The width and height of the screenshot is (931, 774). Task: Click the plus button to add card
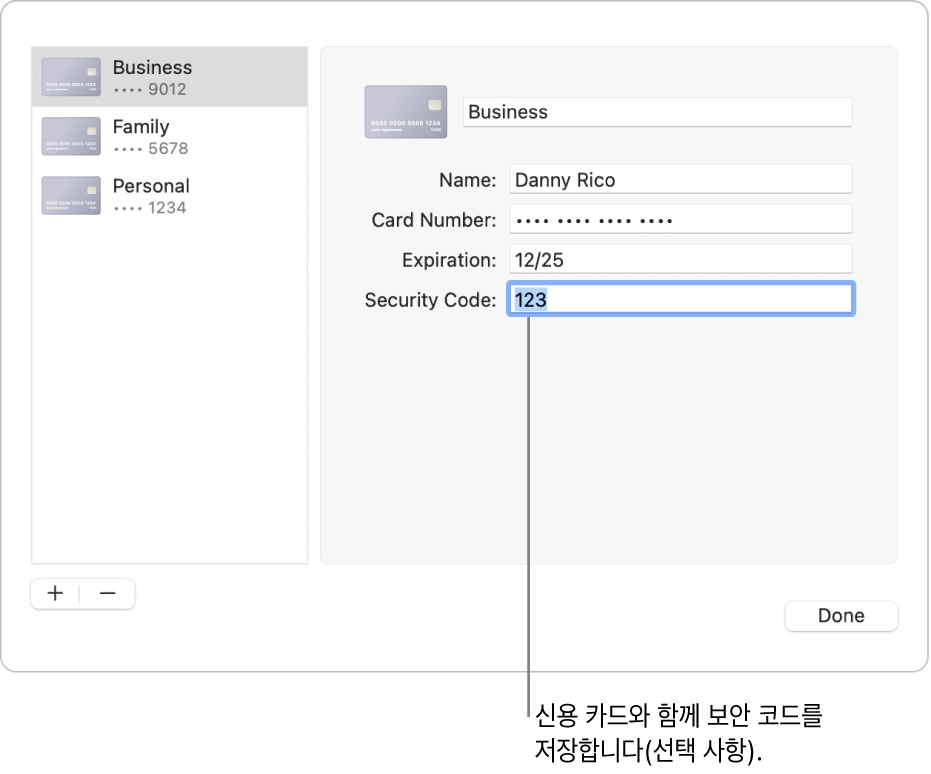[x=55, y=594]
